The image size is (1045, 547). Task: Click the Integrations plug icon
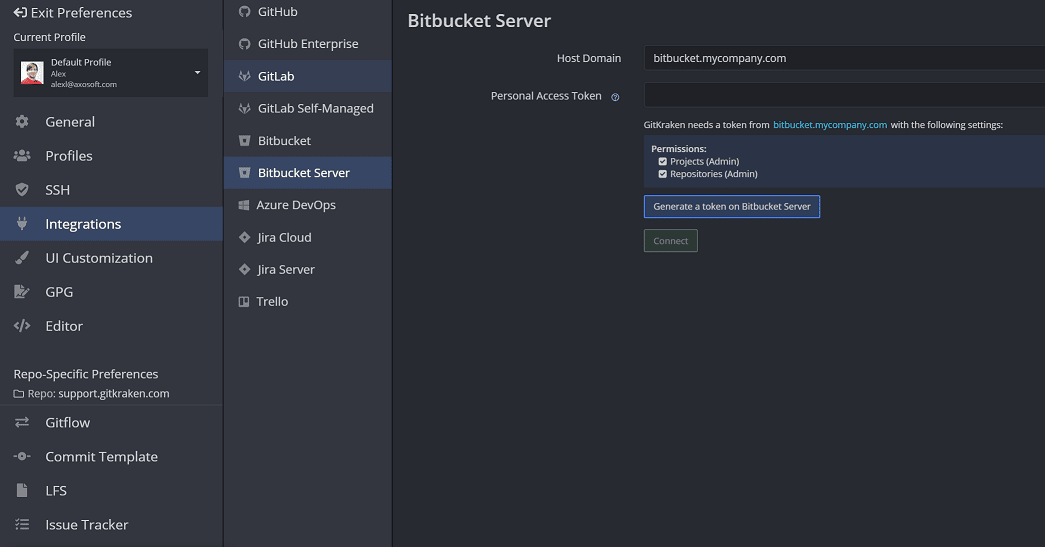(22, 224)
